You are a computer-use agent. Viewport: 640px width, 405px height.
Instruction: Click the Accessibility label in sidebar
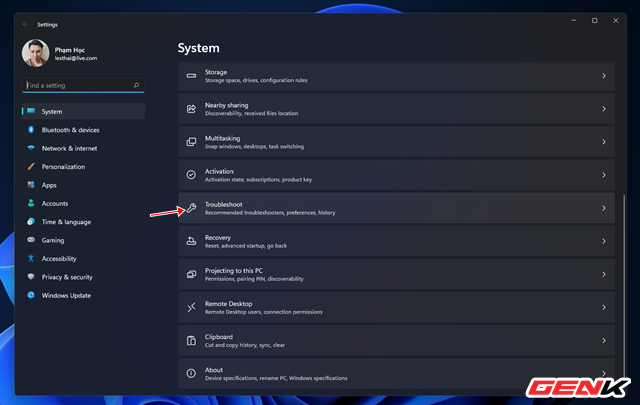59,259
